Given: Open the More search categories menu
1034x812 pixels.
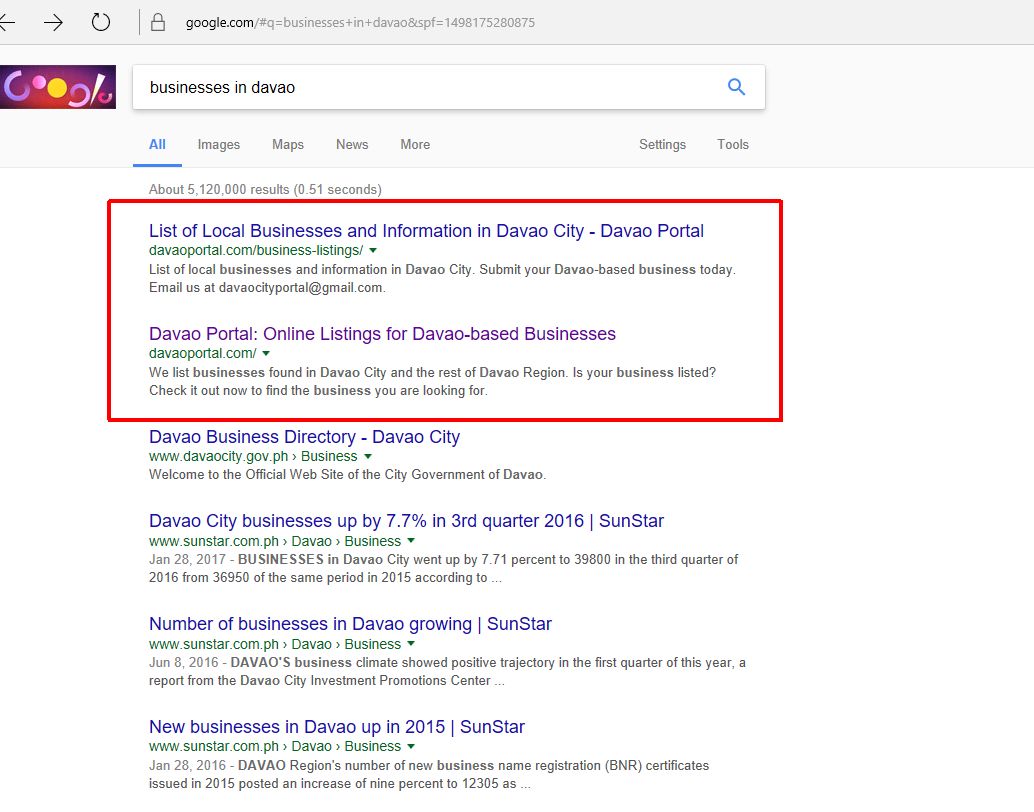Looking at the screenshot, I should 415,144.
